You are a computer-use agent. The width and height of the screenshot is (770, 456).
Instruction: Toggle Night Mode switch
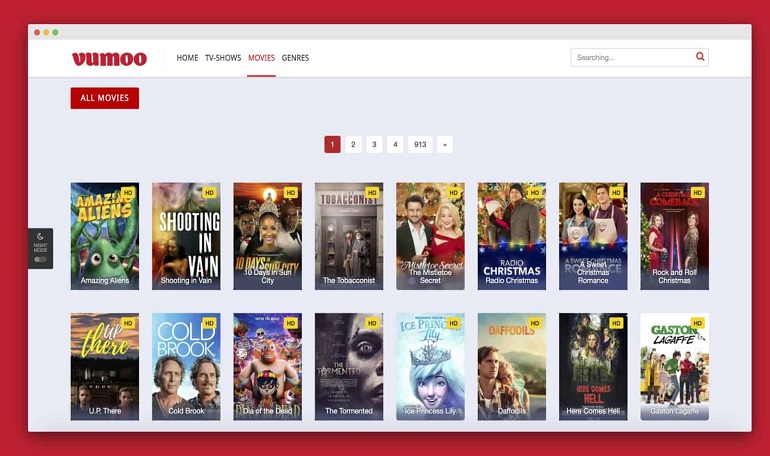click(40, 259)
